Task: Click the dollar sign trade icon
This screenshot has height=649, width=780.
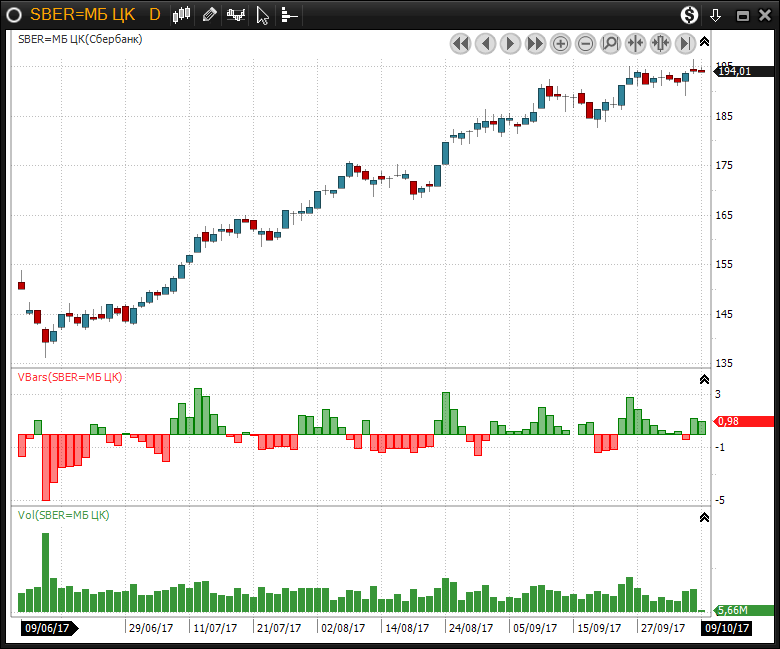Action: pos(690,15)
